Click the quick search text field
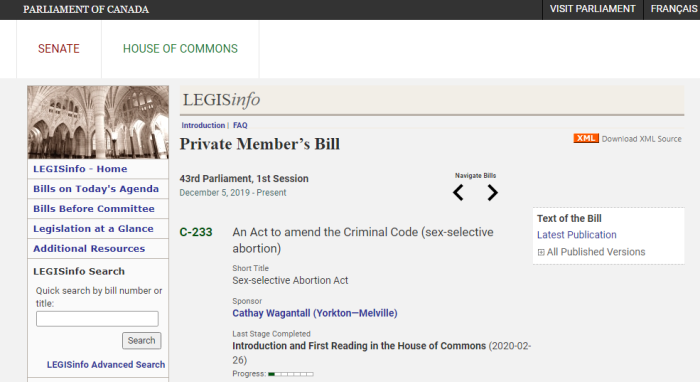The image size is (700, 382). click(x=97, y=319)
